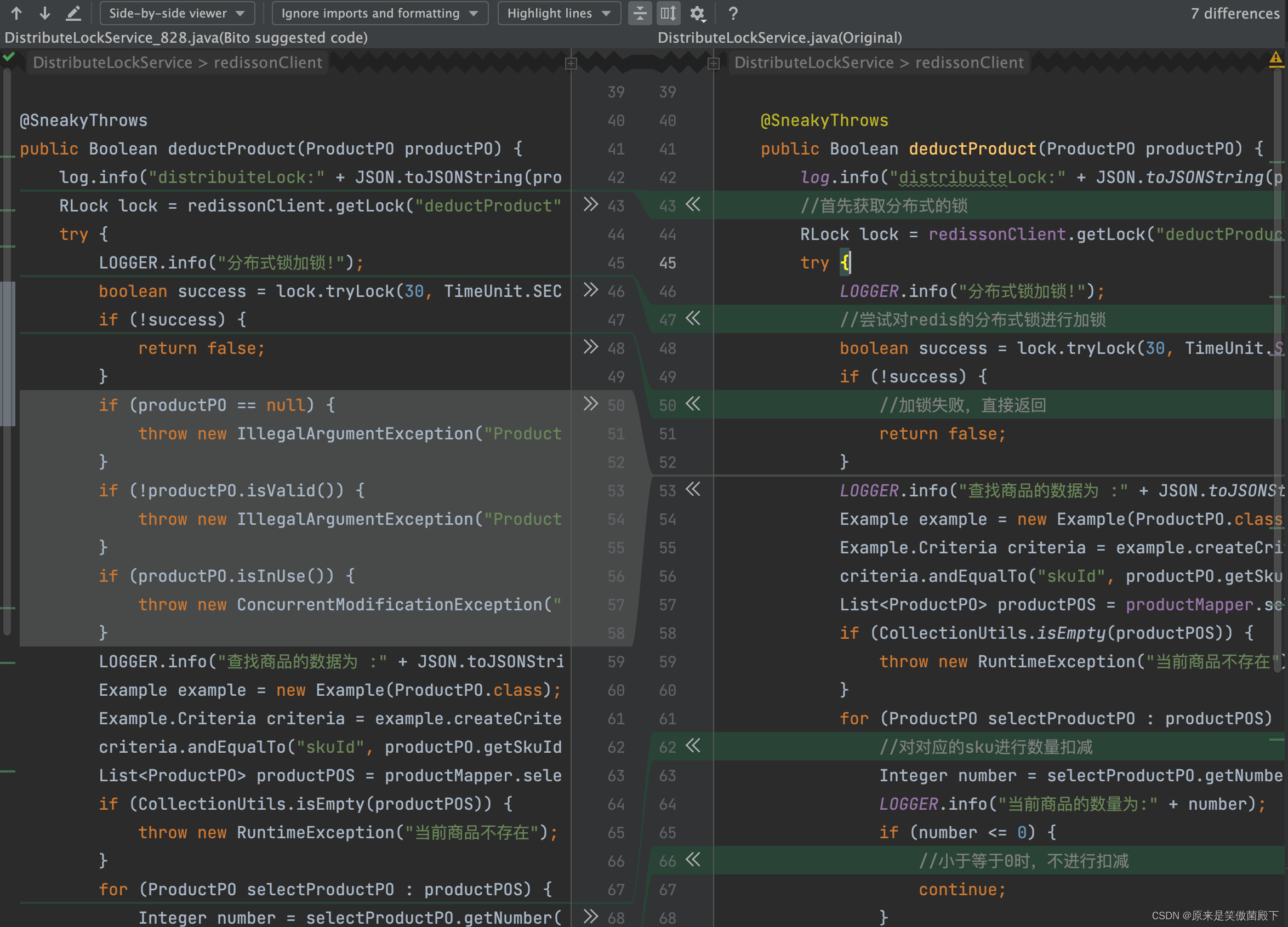Click the split/parallel columns icon
The width and height of the screenshot is (1288, 927).
tap(668, 13)
